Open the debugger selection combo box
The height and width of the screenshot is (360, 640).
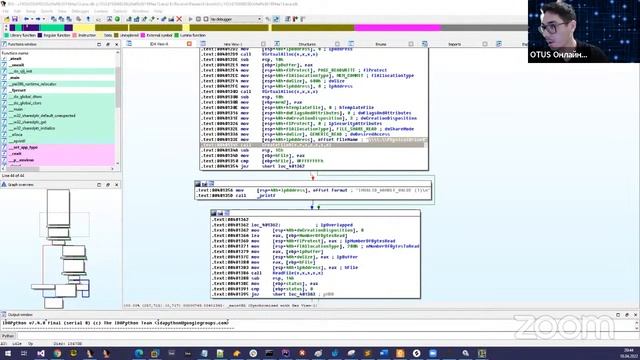tap(236, 19)
